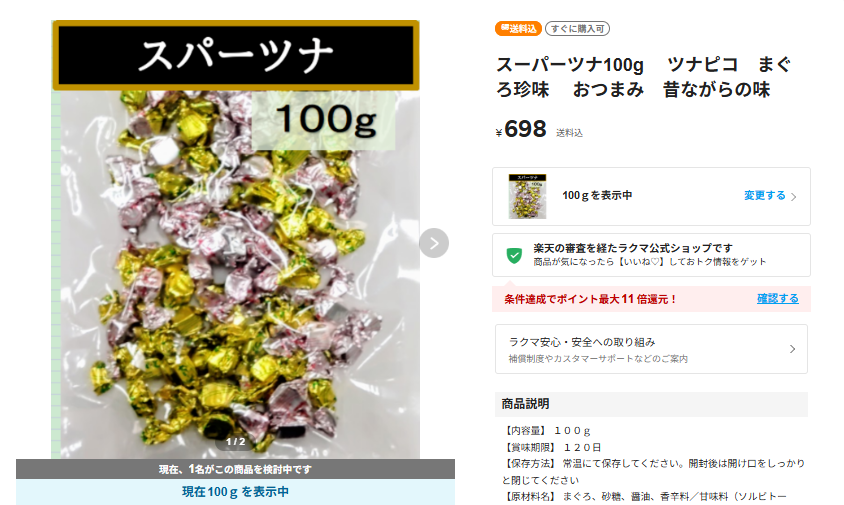The image size is (844, 505).
Task: Click the main product photo
Action: tap(235, 240)
